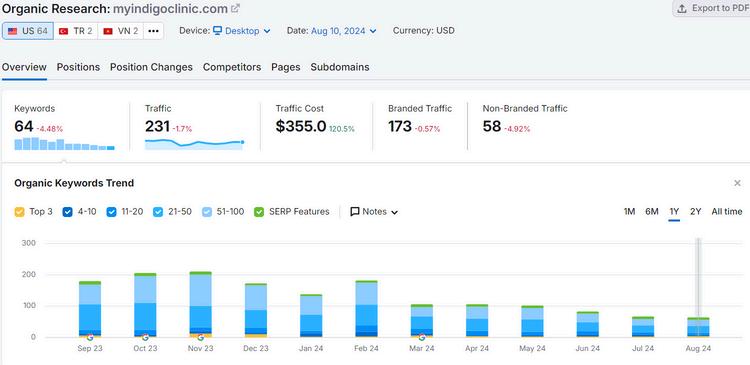Click the Traffic Cost value $355.0

[x=301, y=127]
